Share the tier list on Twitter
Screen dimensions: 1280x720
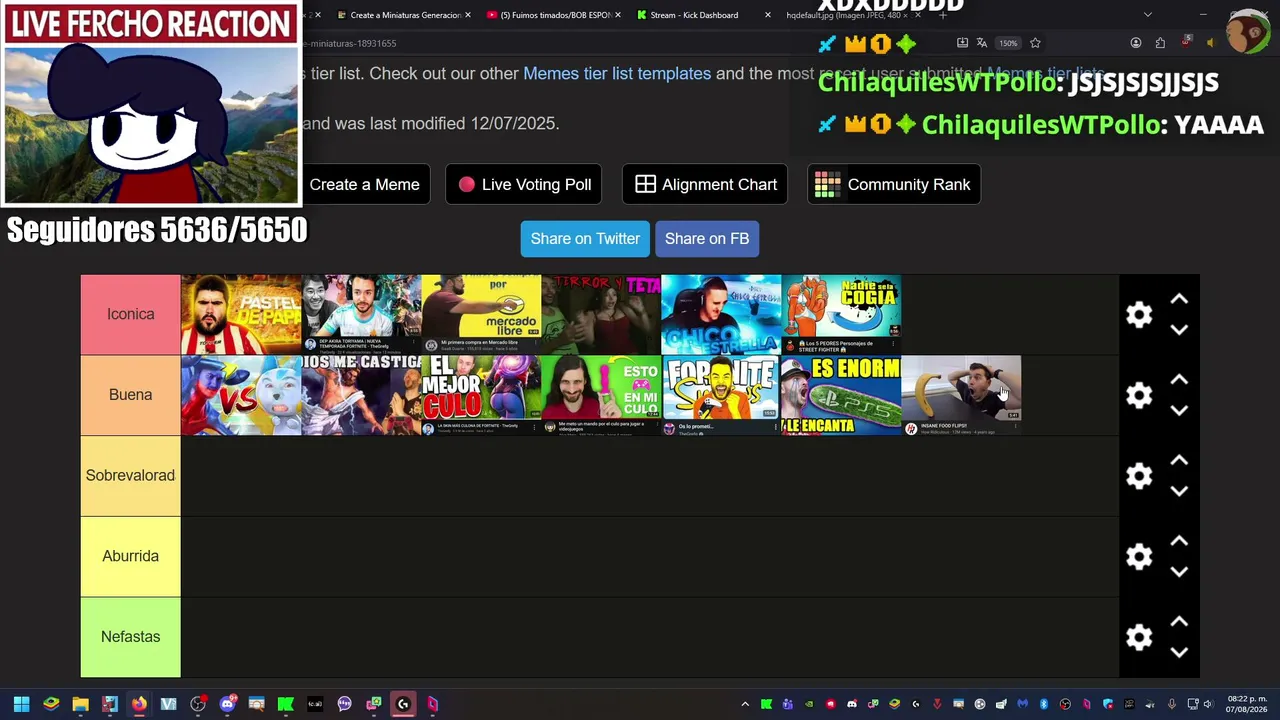[585, 239]
